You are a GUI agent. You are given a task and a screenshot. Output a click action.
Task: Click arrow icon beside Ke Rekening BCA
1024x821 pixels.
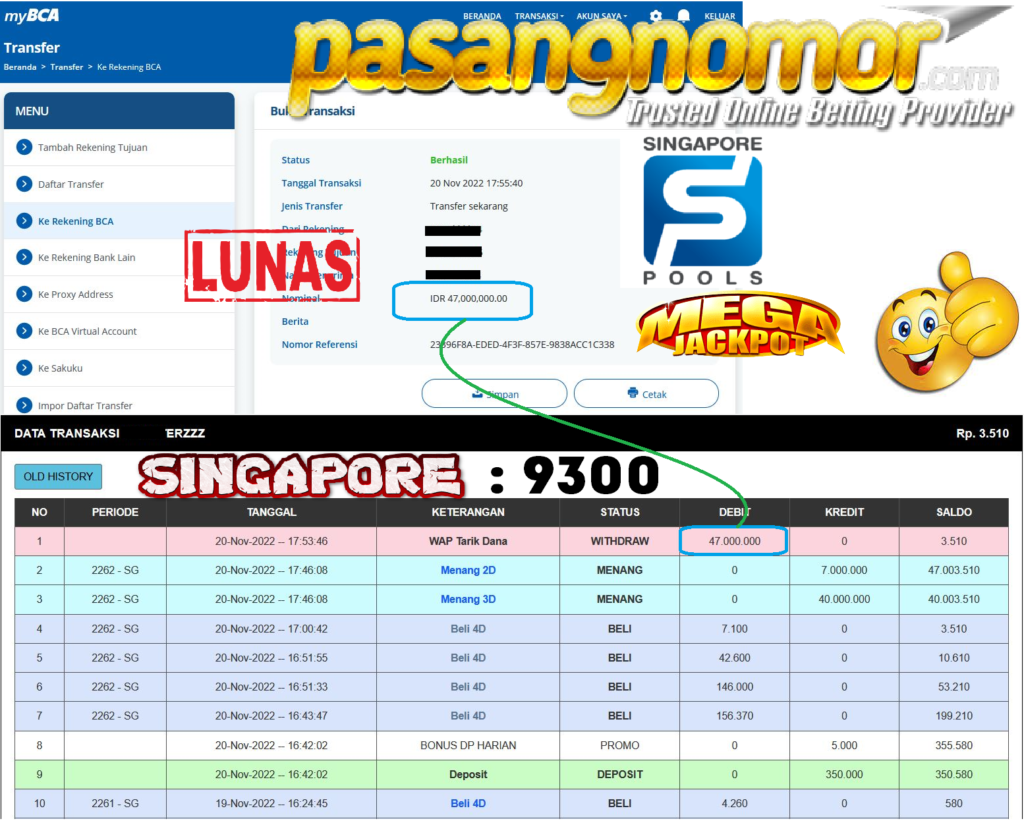coord(24,221)
